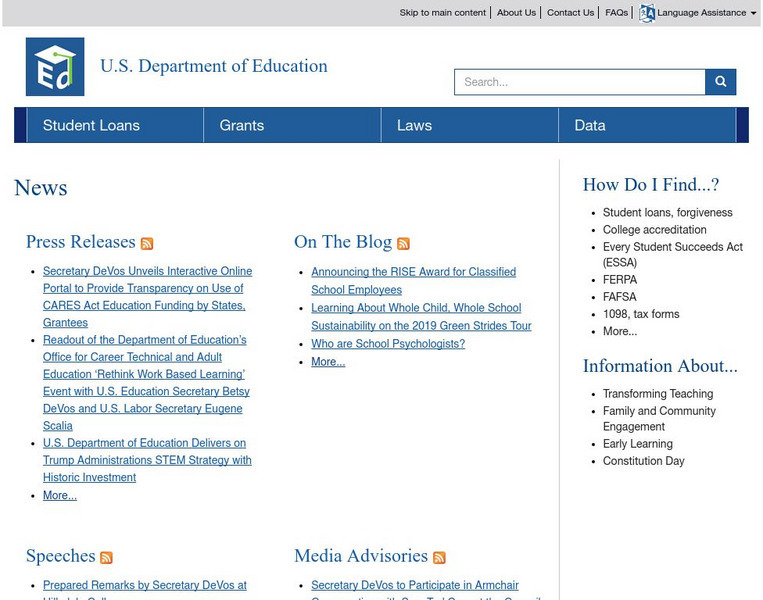Screen dimensions: 763x600
Task: Expand the Language Assistance dropdown arrow
Action: pyautogui.click(x=753, y=14)
